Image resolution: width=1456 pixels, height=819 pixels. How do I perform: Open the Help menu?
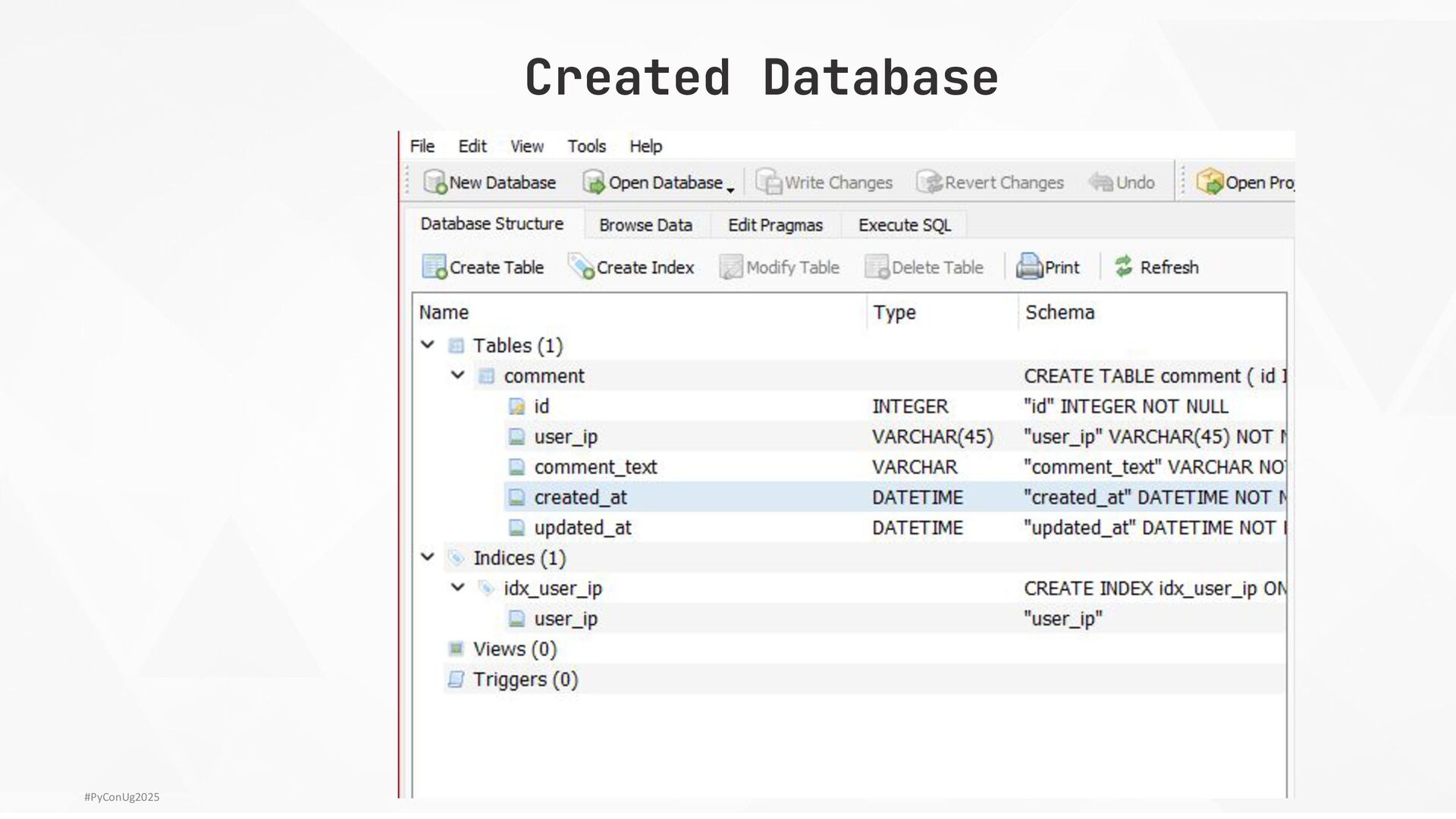[646, 146]
